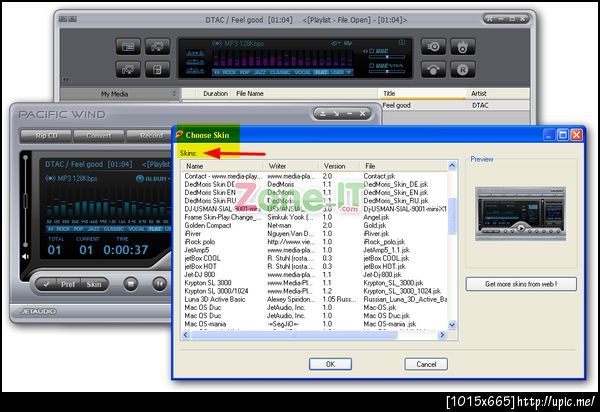Click the speaker mute icon in Pacific Wind window

[25, 256]
